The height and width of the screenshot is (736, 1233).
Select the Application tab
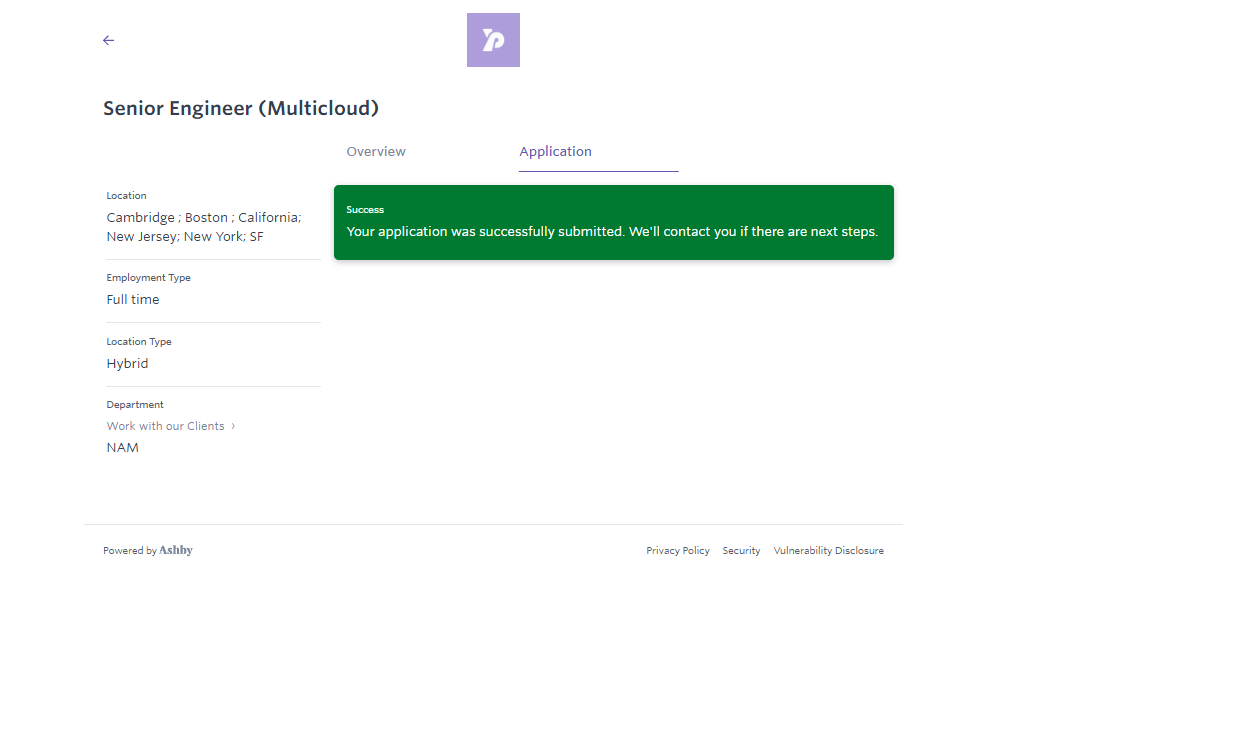555,152
